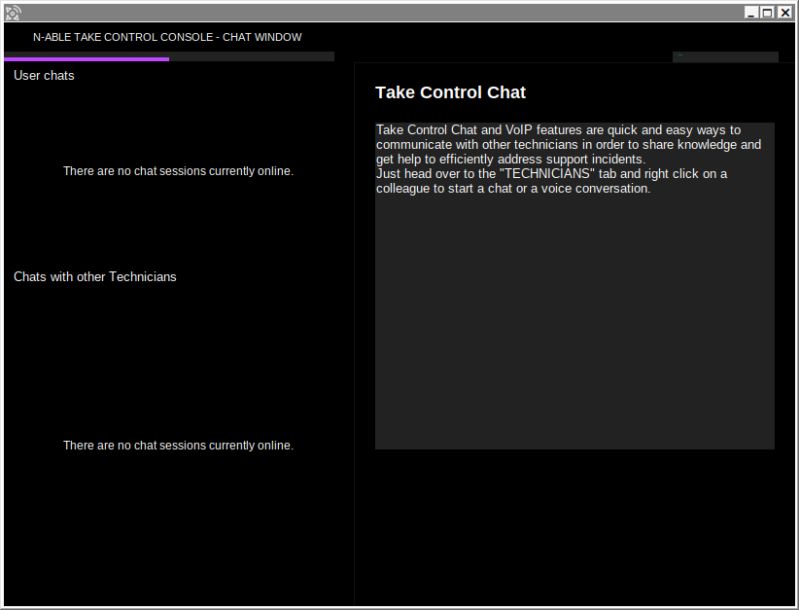Image resolution: width=799 pixels, height=610 pixels.
Task: Click the "Chats with other Technicians" heading
Action: (95, 277)
